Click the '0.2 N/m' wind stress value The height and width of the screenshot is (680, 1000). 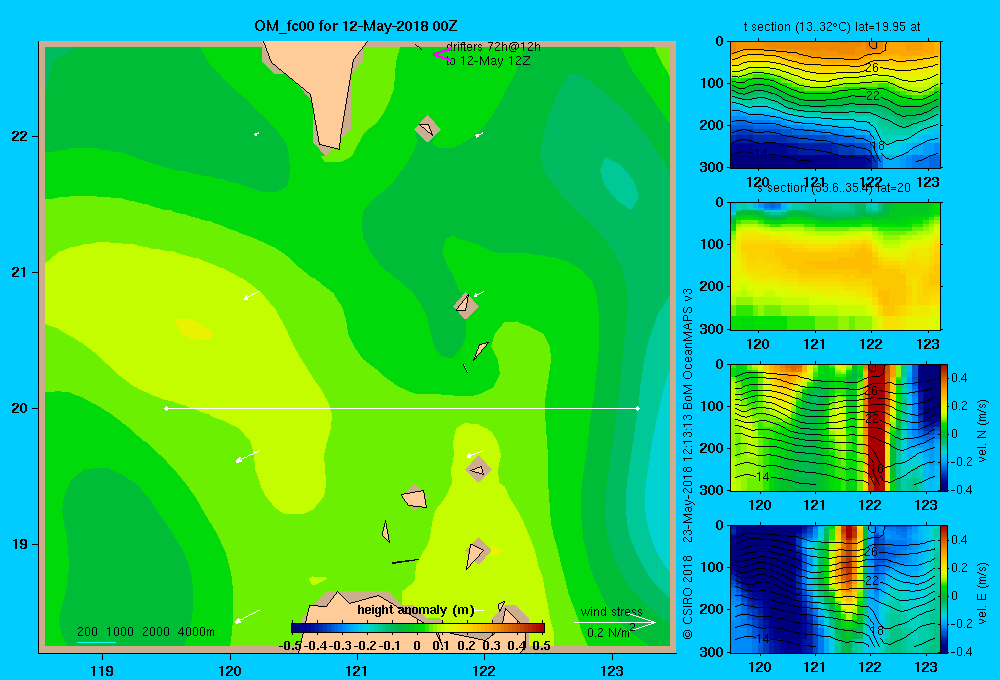(x=610, y=632)
